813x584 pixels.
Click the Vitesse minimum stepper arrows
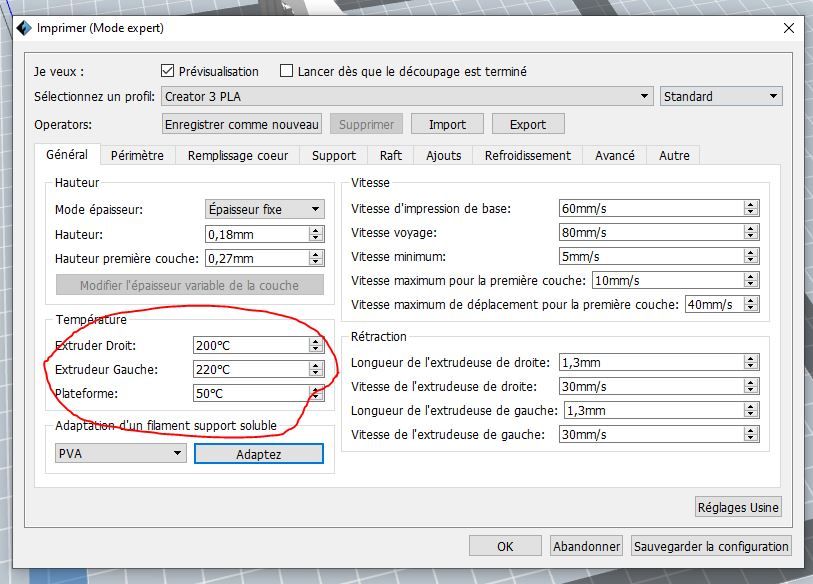[751, 256]
